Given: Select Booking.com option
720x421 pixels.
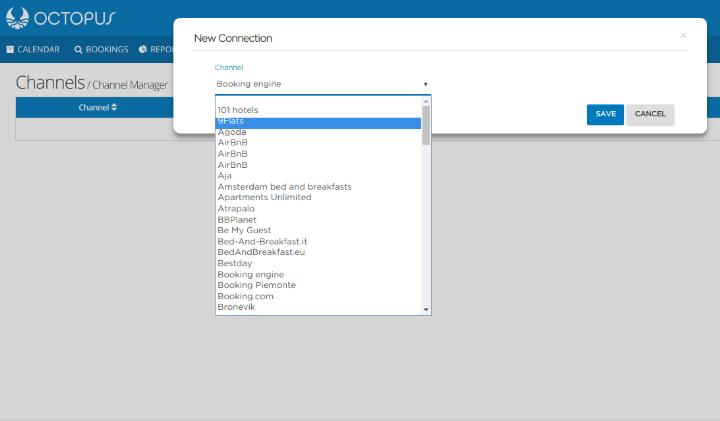Looking at the screenshot, I should 318,297.
